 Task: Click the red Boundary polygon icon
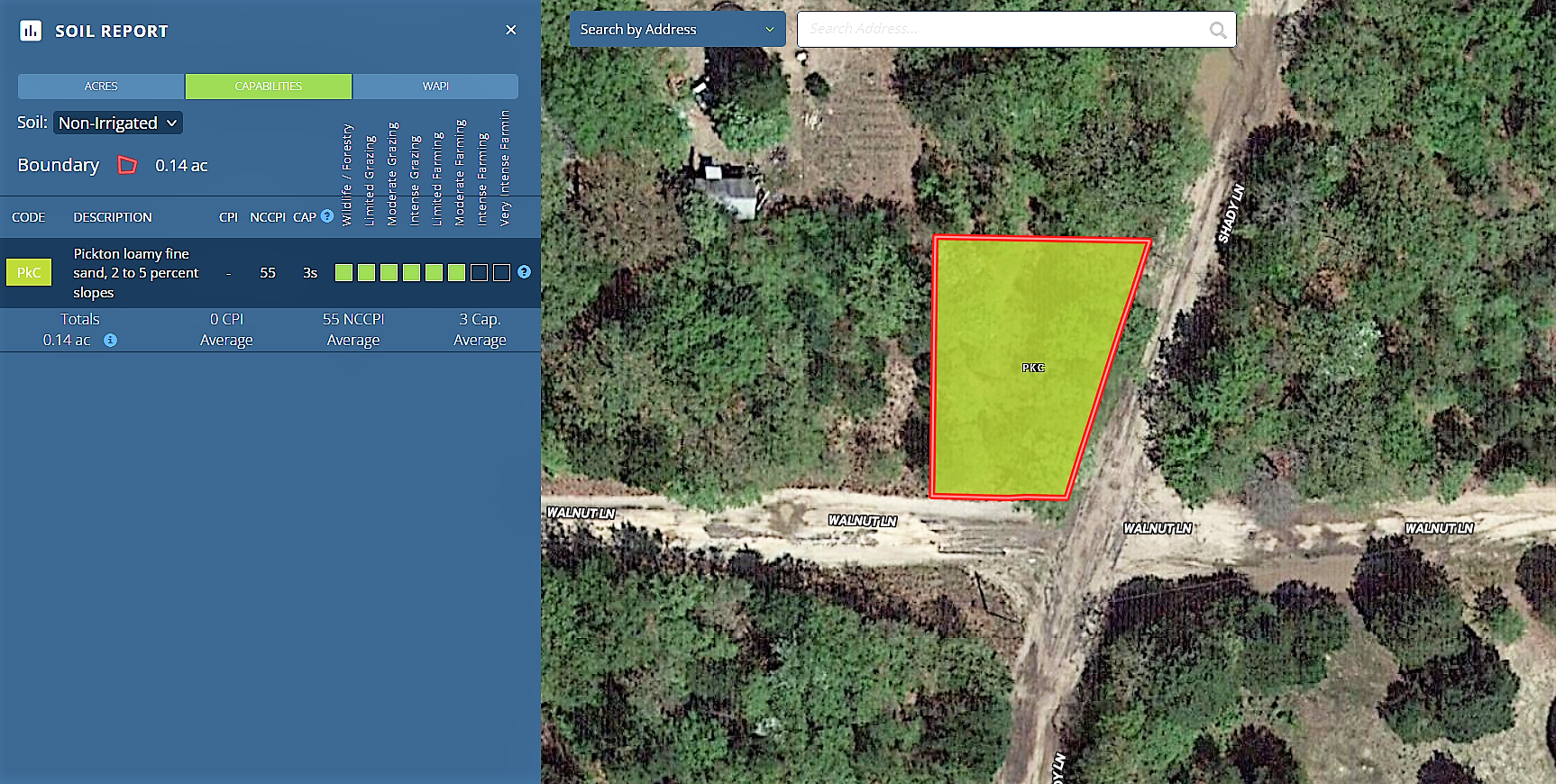pyautogui.click(x=127, y=165)
